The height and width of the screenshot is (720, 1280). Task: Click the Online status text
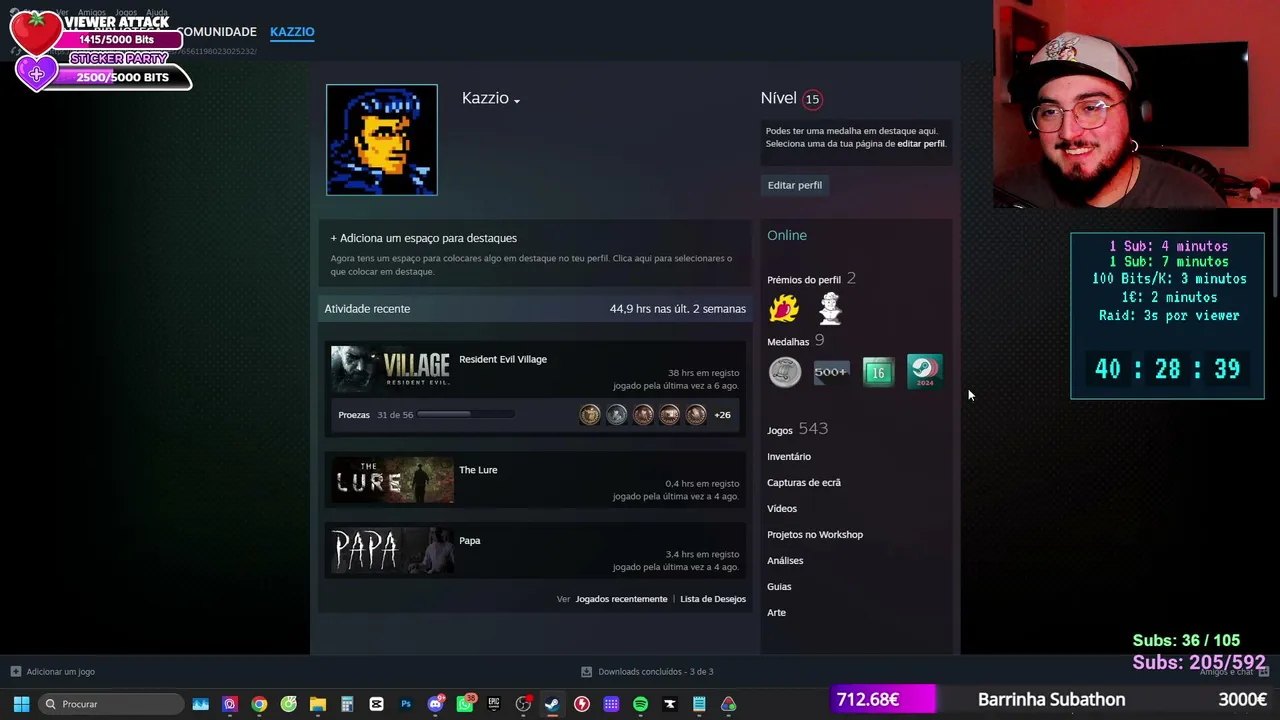coord(787,235)
